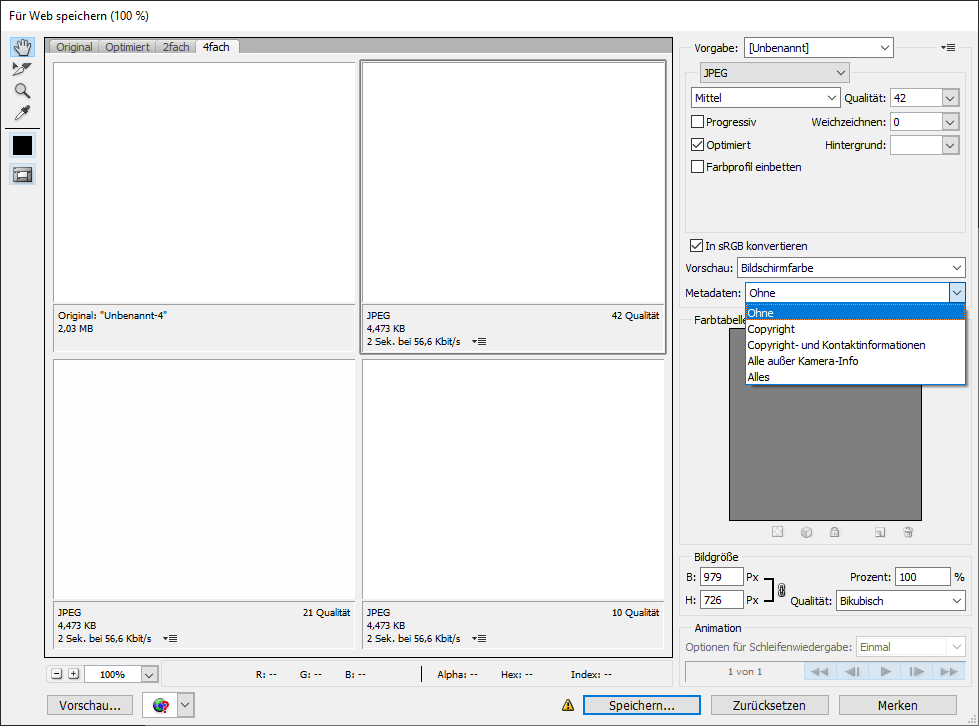This screenshot has width=979, height=726.
Task: Click the Zurücksetzen button
Action: [770, 705]
